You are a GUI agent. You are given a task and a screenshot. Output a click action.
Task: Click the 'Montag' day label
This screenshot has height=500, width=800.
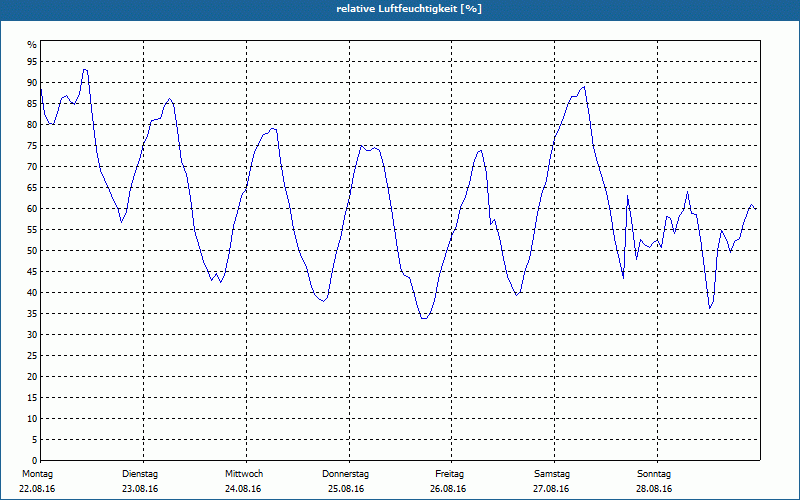(38, 474)
